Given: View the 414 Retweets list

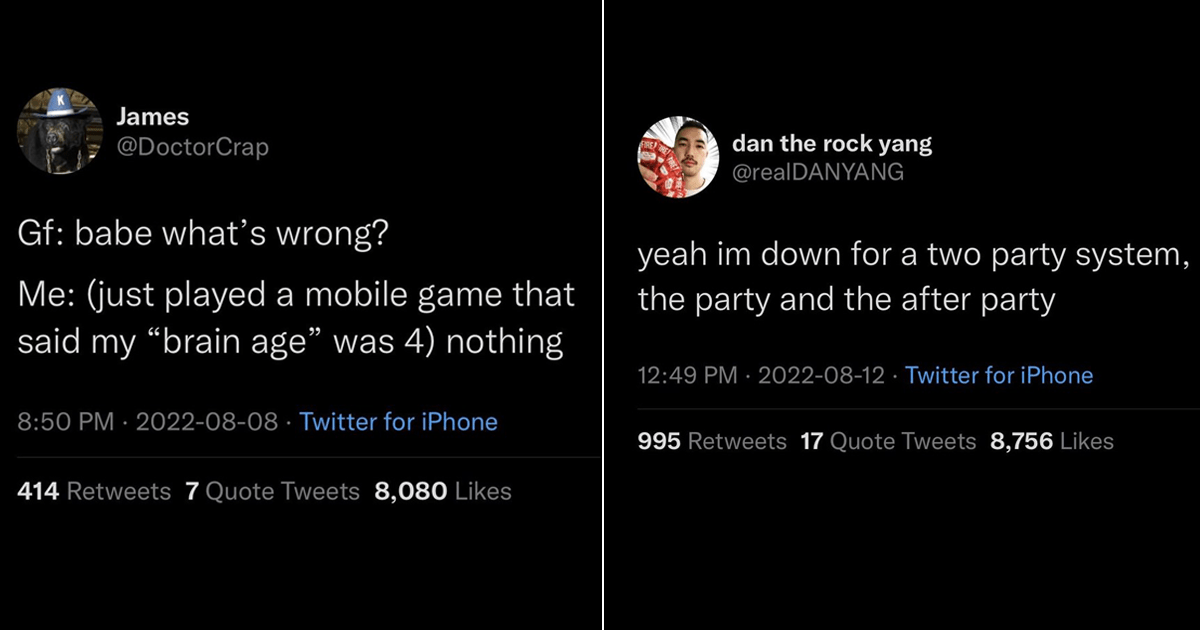Looking at the screenshot, I should pos(95,491).
